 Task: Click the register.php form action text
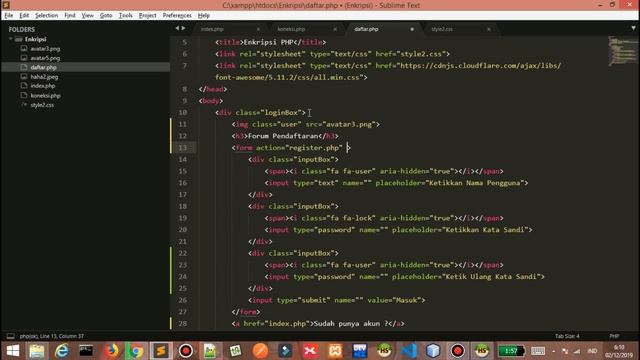pos(313,148)
